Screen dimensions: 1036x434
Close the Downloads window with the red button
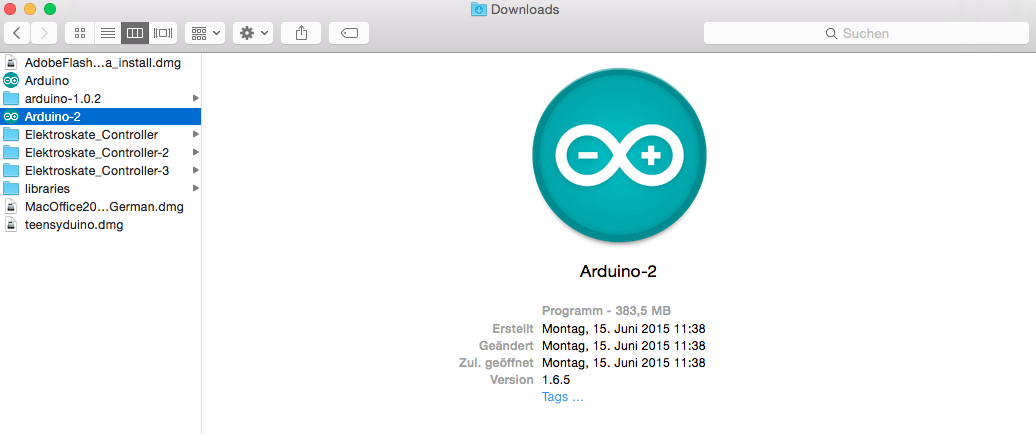point(10,9)
